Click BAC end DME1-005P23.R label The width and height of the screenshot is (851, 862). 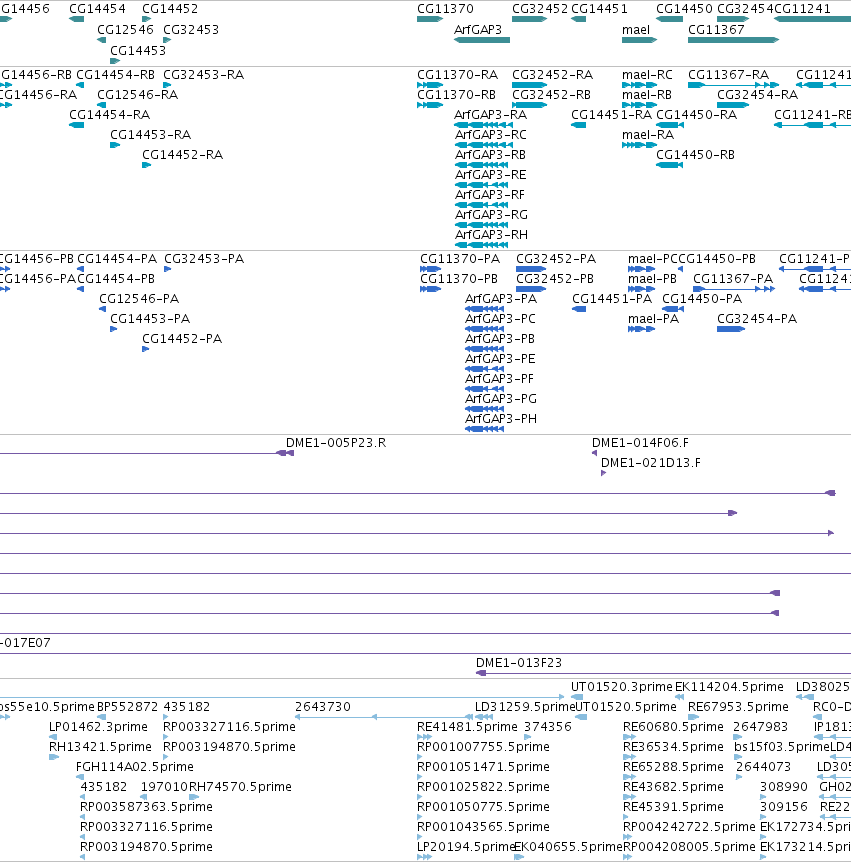[x=336, y=443]
